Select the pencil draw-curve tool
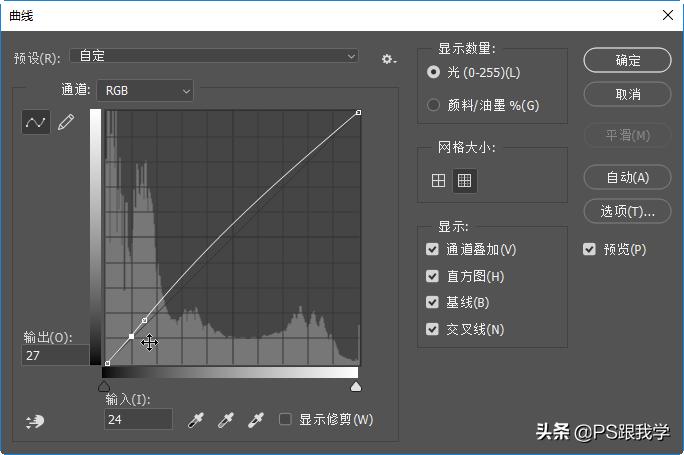Screen dimensions: 684x455 [66, 122]
